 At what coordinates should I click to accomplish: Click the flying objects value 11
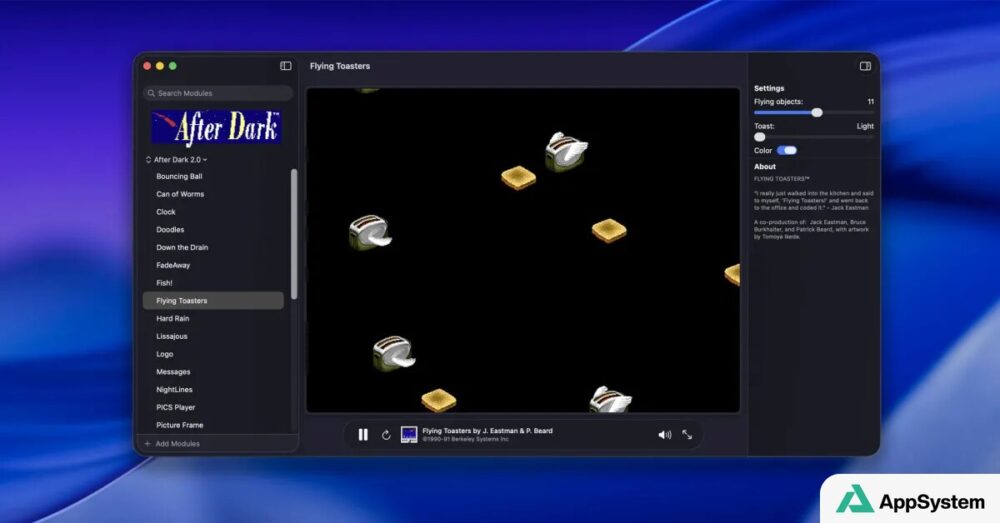point(871,102)
